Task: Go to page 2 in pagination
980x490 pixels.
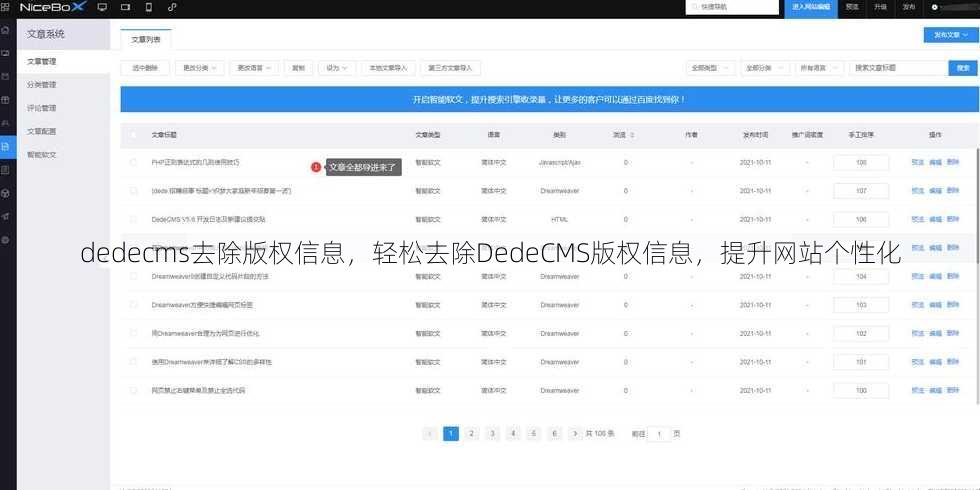Action: click(472, 434)
